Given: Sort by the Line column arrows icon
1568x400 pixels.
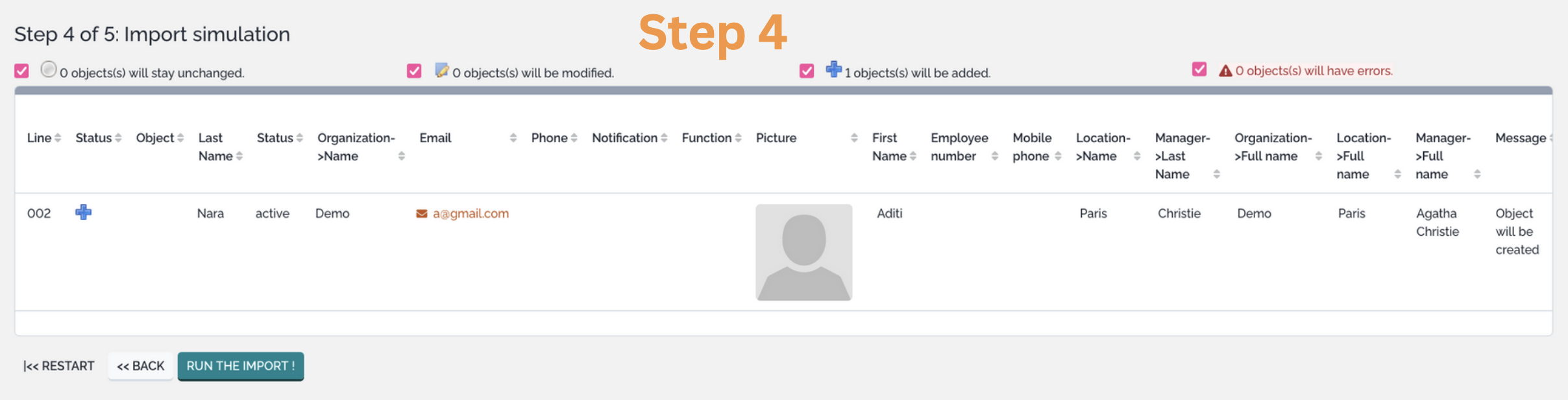Looking at the screenshot, I should pos(58,138).
